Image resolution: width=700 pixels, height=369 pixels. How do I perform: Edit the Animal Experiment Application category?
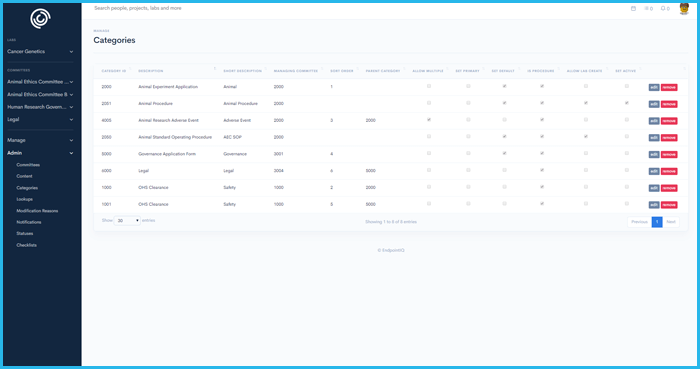tap(654, 87)
